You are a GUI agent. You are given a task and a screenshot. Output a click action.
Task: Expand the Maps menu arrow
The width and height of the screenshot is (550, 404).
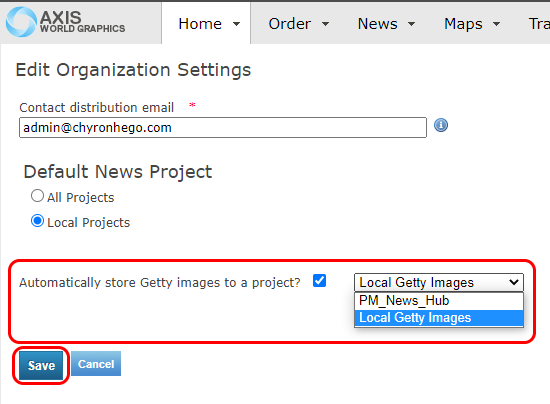[x=496, y=24]
